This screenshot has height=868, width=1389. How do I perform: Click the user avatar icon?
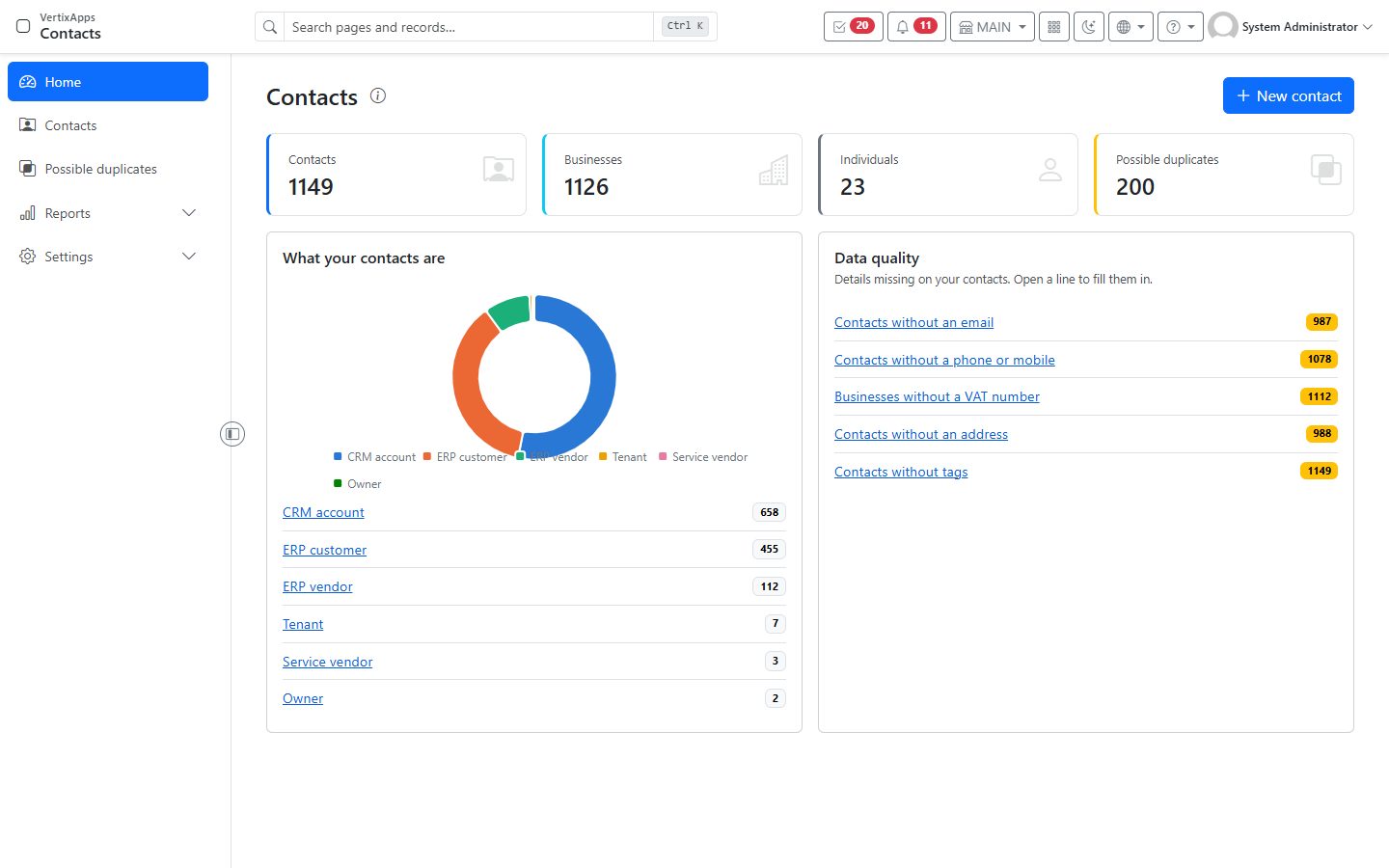(x=1223, y=27)
